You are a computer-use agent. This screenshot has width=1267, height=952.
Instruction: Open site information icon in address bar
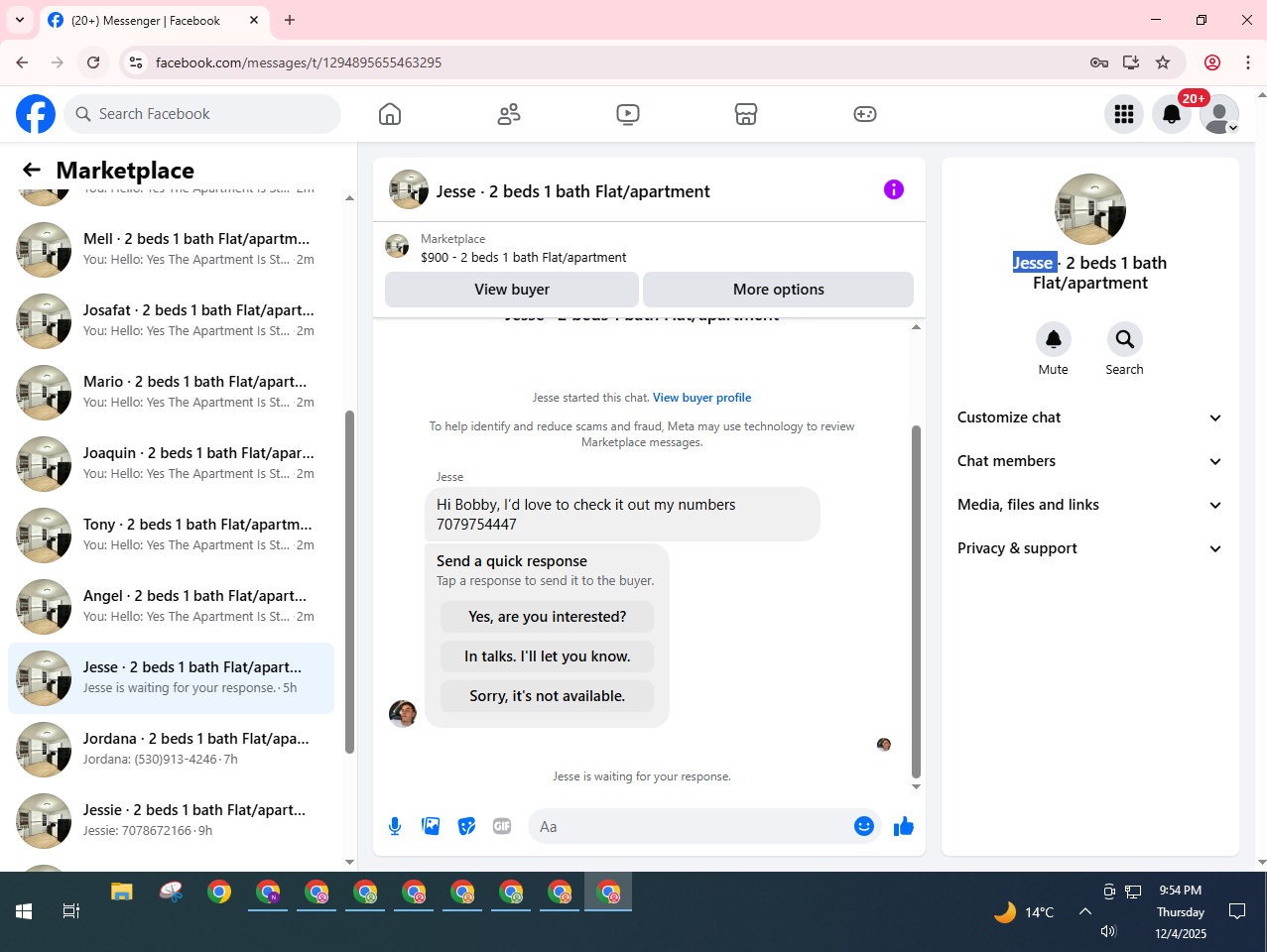point(137,62)
